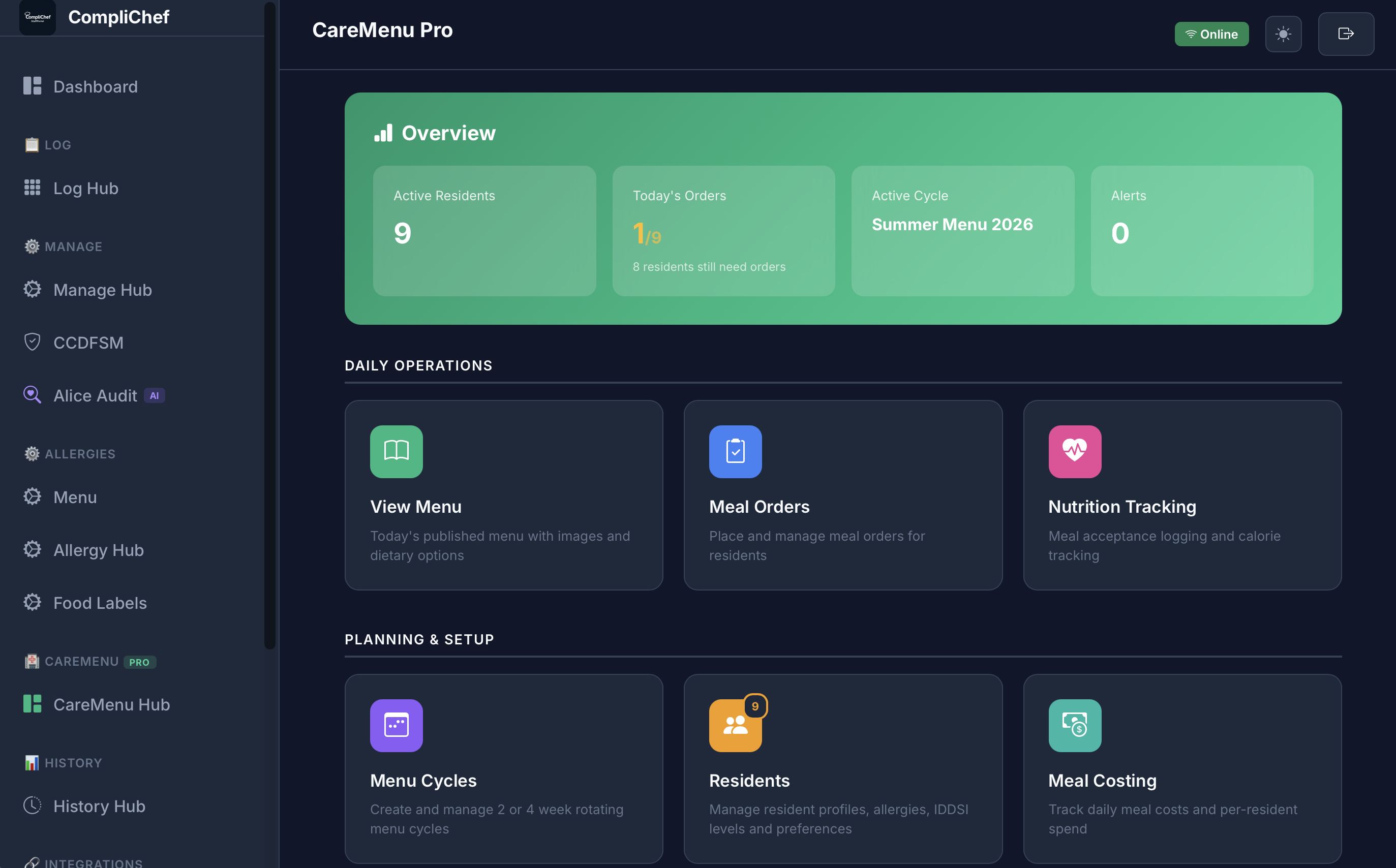Click the logout icon in top bar
The height and width of the screenshot is (868, 1396).
[x=1346, y=34]
